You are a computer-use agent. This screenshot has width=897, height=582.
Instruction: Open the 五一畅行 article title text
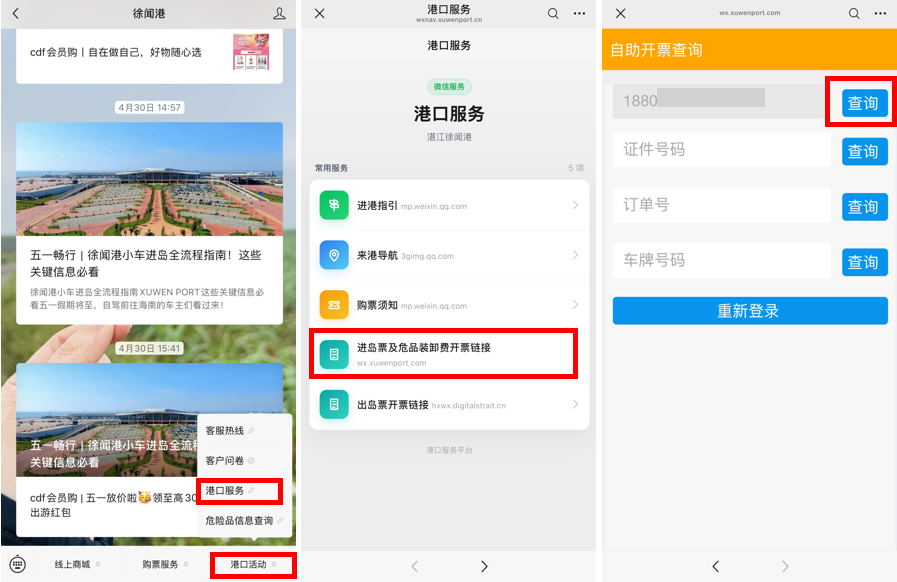(x=145, y=263)
